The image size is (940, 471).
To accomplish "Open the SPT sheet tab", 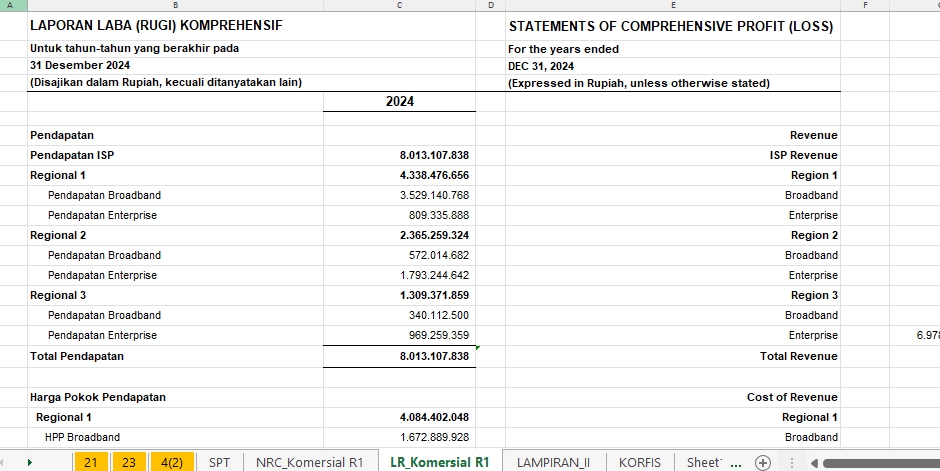I will click(x=219, y=462).
